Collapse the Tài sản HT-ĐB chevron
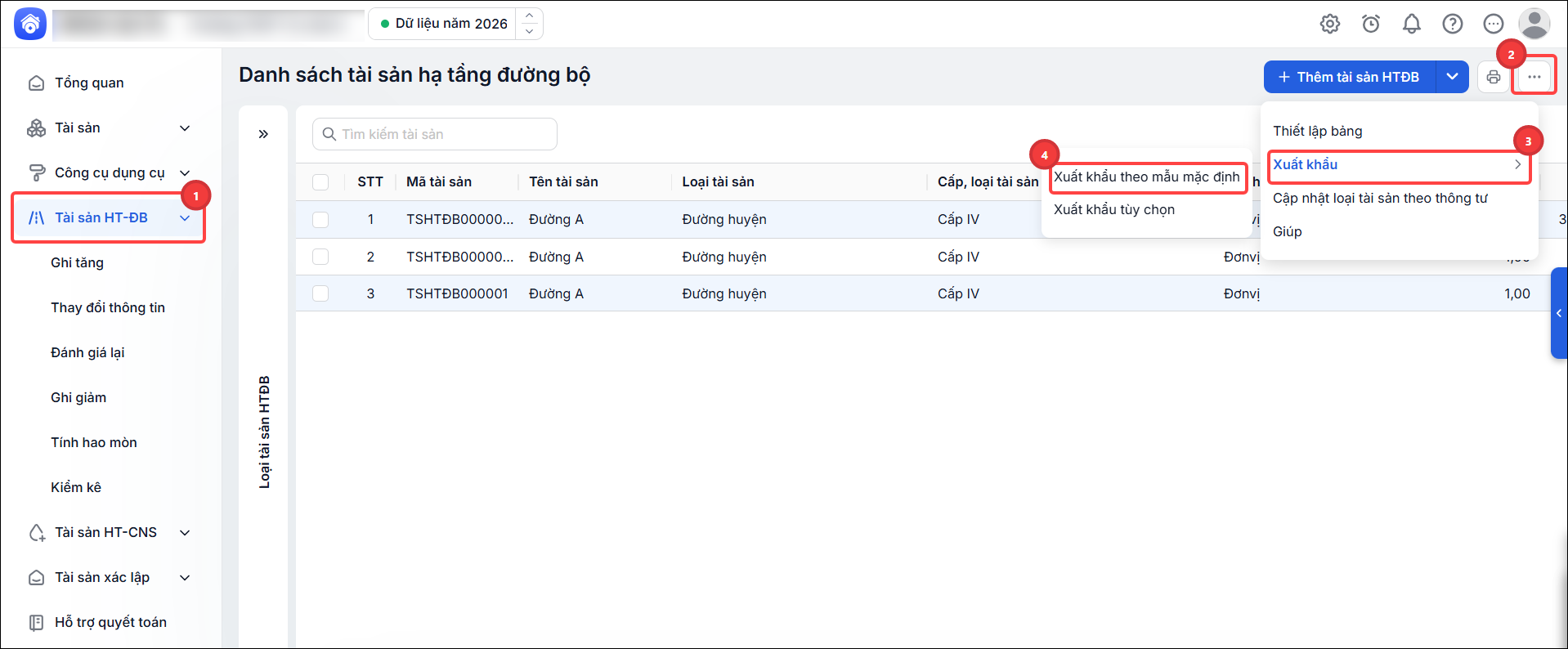 [x=185, y=218]
